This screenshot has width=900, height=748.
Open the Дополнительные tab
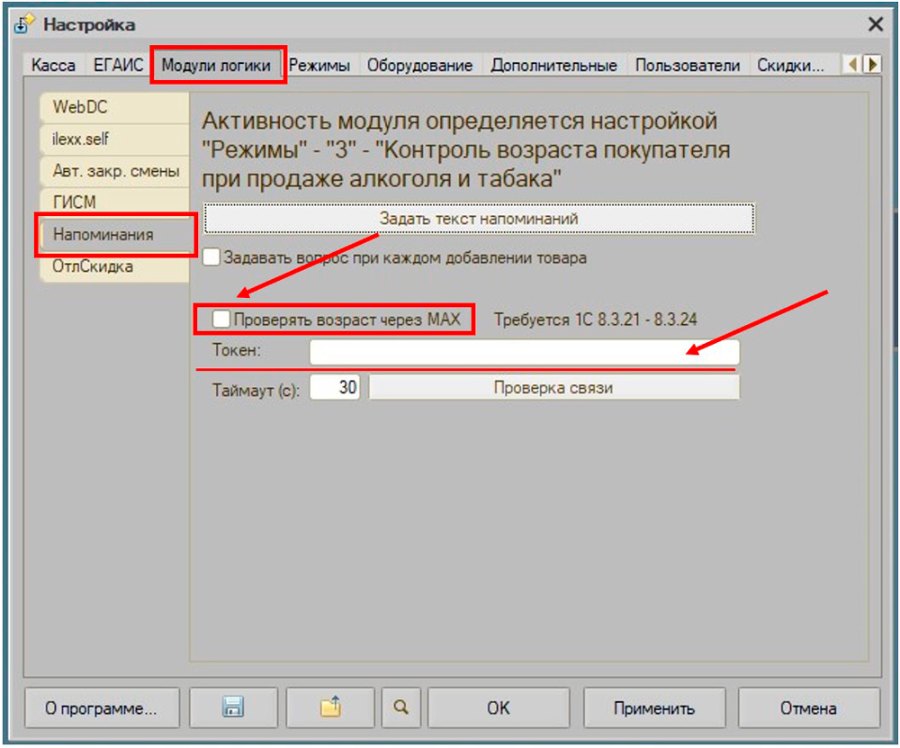pos(554,65)
